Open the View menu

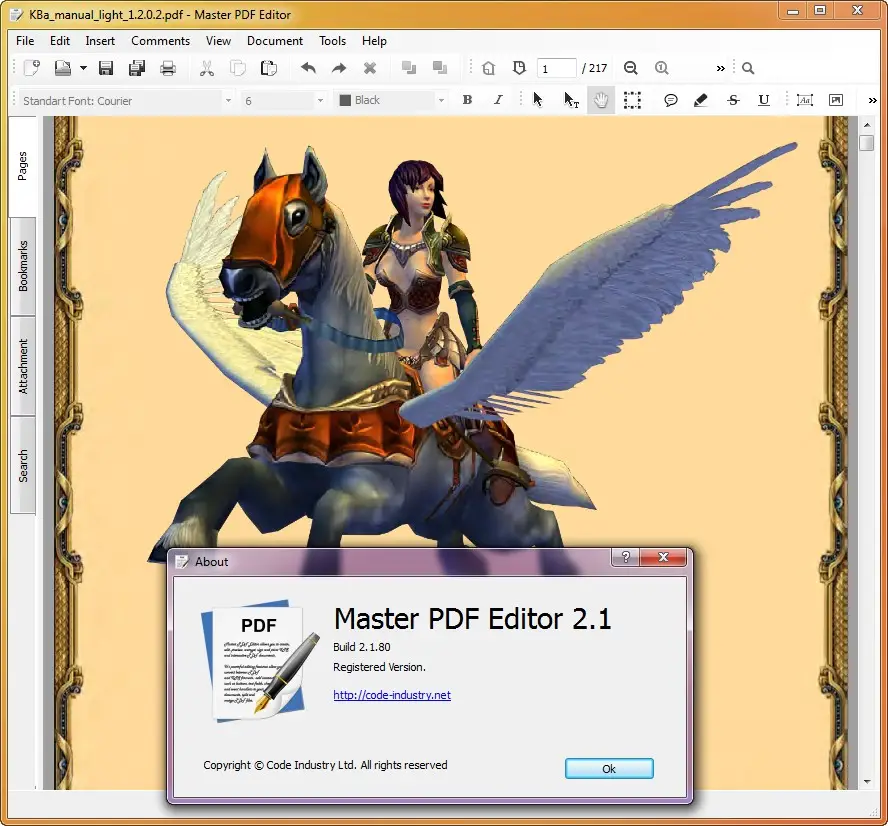(218, 41)
